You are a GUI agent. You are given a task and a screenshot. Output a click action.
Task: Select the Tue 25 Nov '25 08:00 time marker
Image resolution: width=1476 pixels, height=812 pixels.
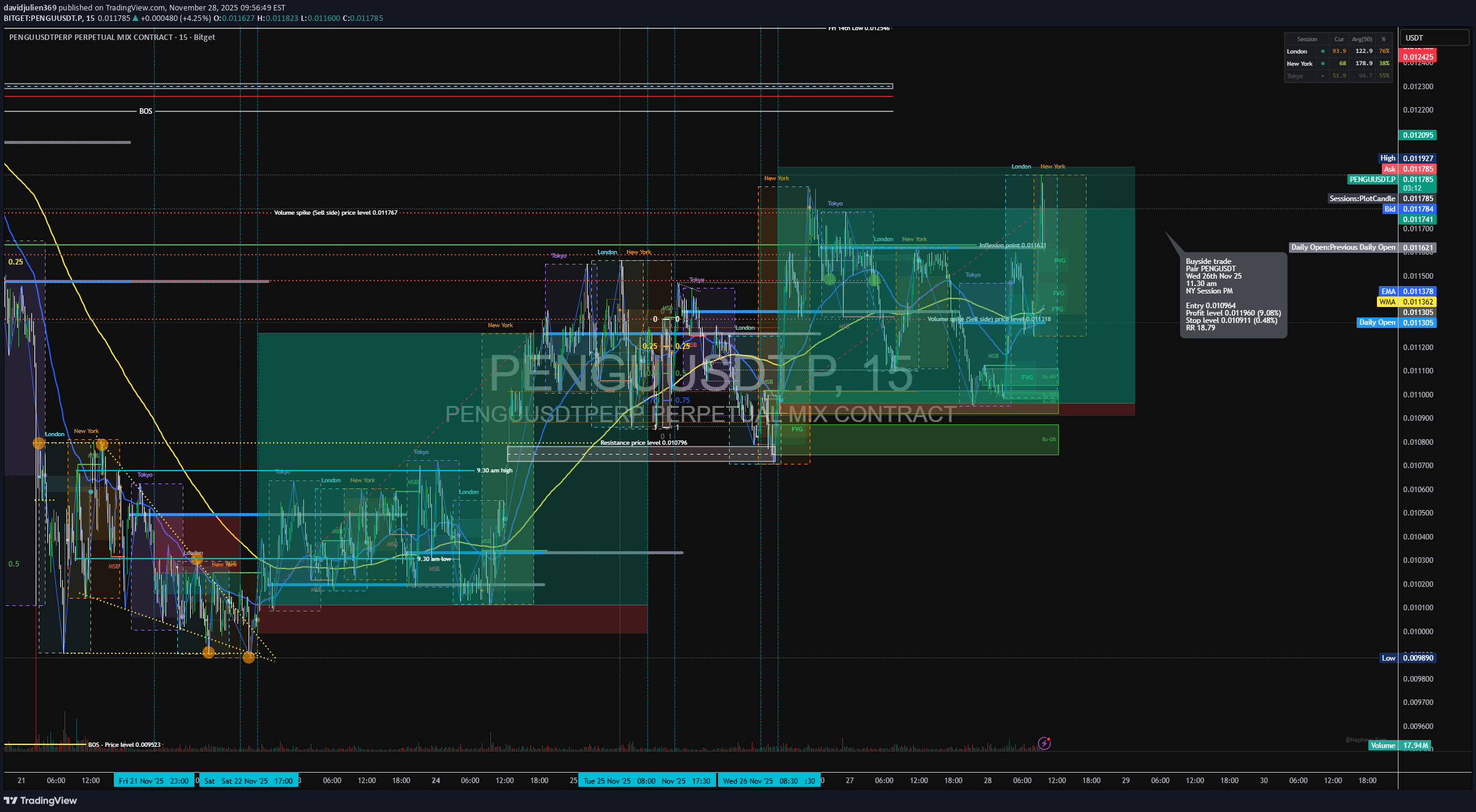620,781
